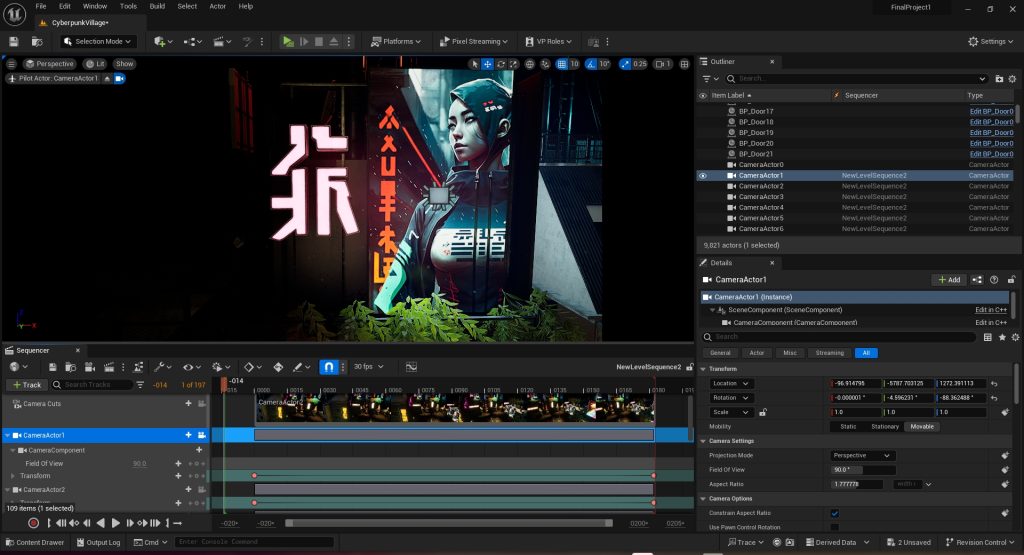Toggle rotation snapping angle icon
The height and width of the screenshot is (555, 1024).
(591, 64)
